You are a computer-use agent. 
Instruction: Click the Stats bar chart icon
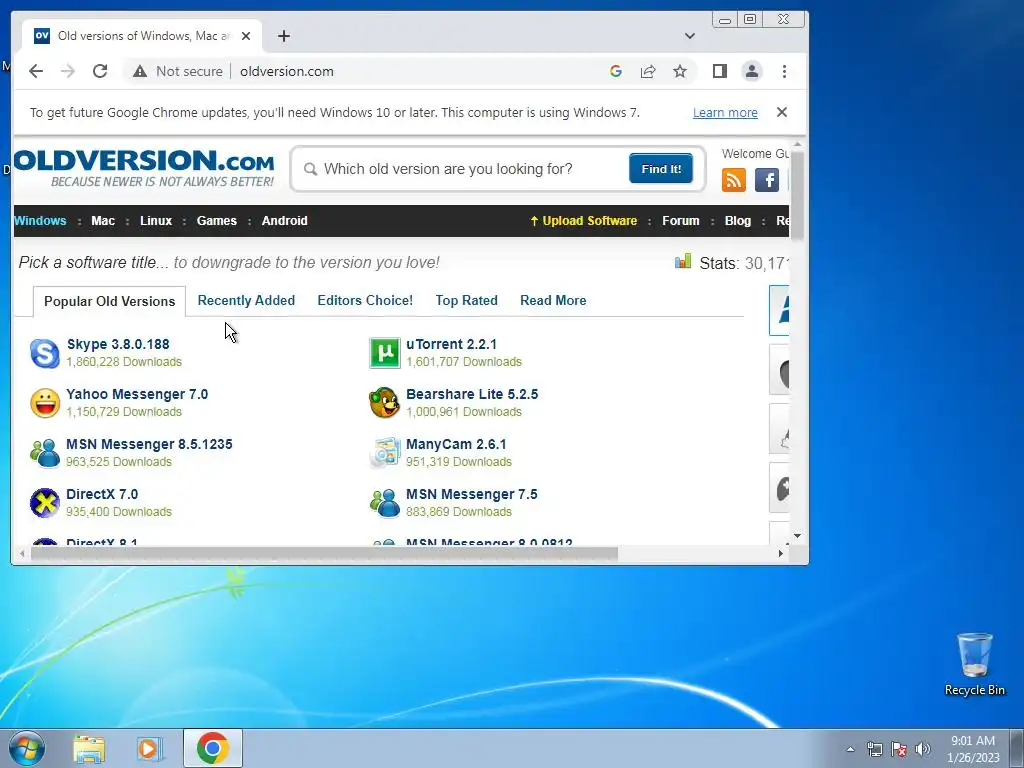tap(683, 262)
